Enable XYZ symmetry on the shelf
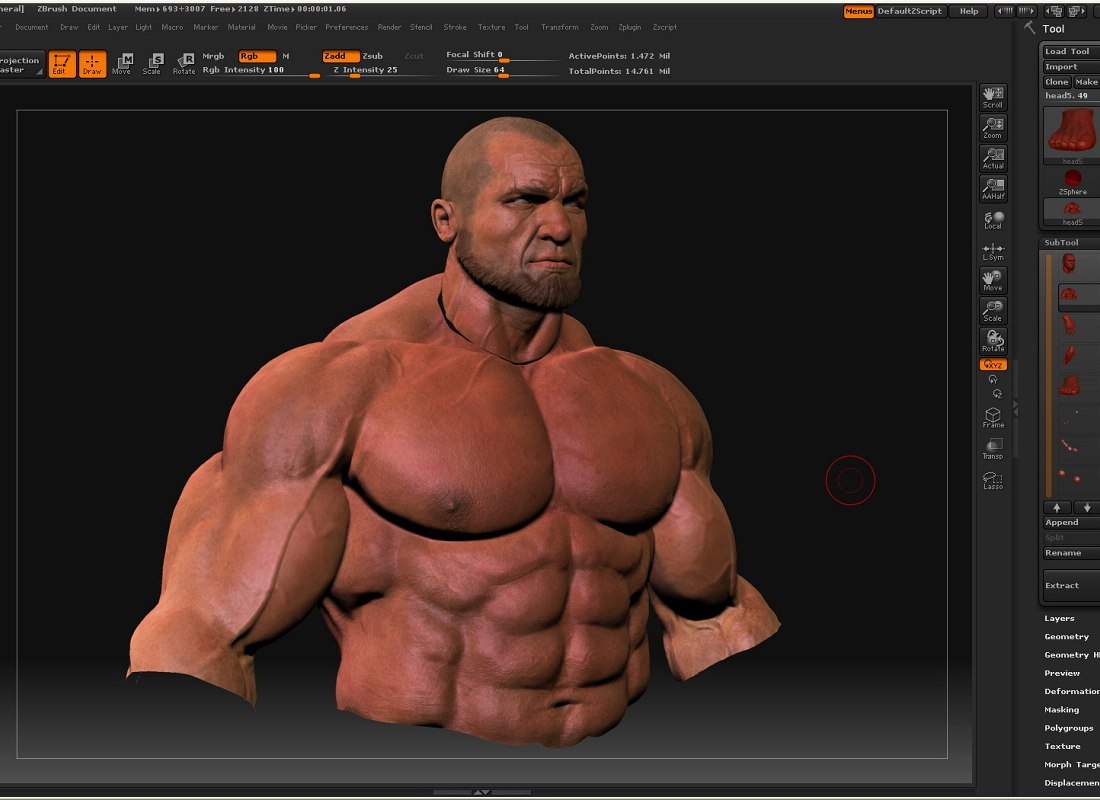 (992, 364)
